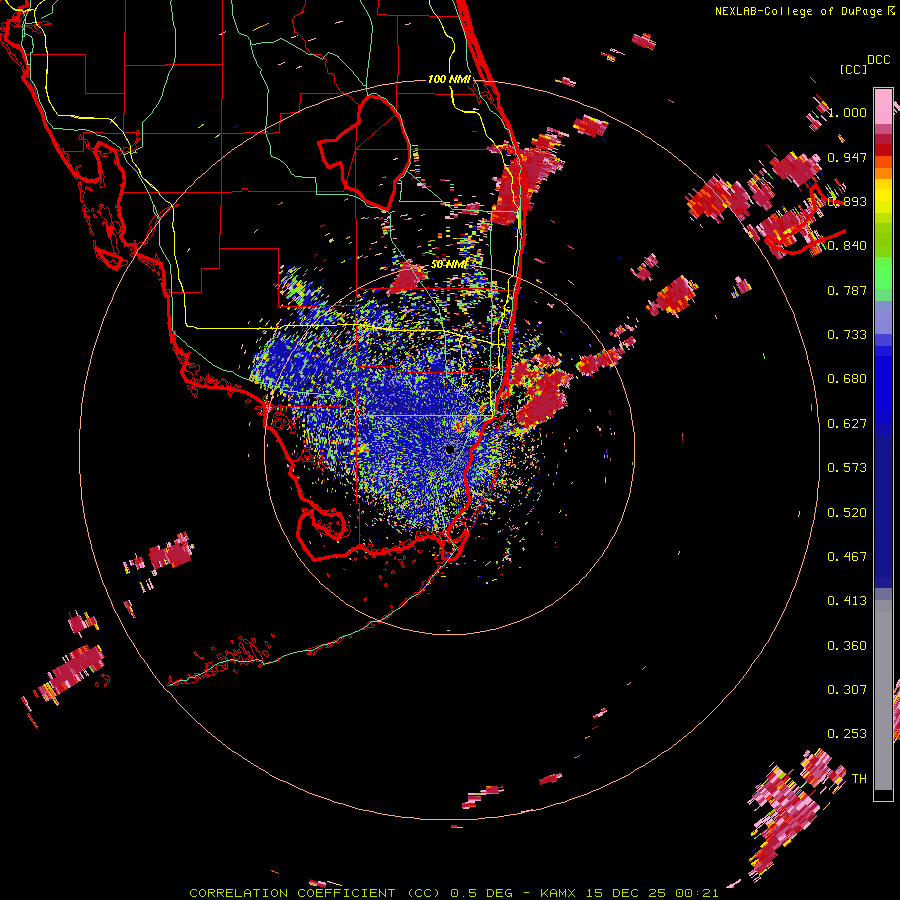Viewport: 900px width, 900px height.
Task: Click the 0.307 scale value
Action: tap(847, 690)
